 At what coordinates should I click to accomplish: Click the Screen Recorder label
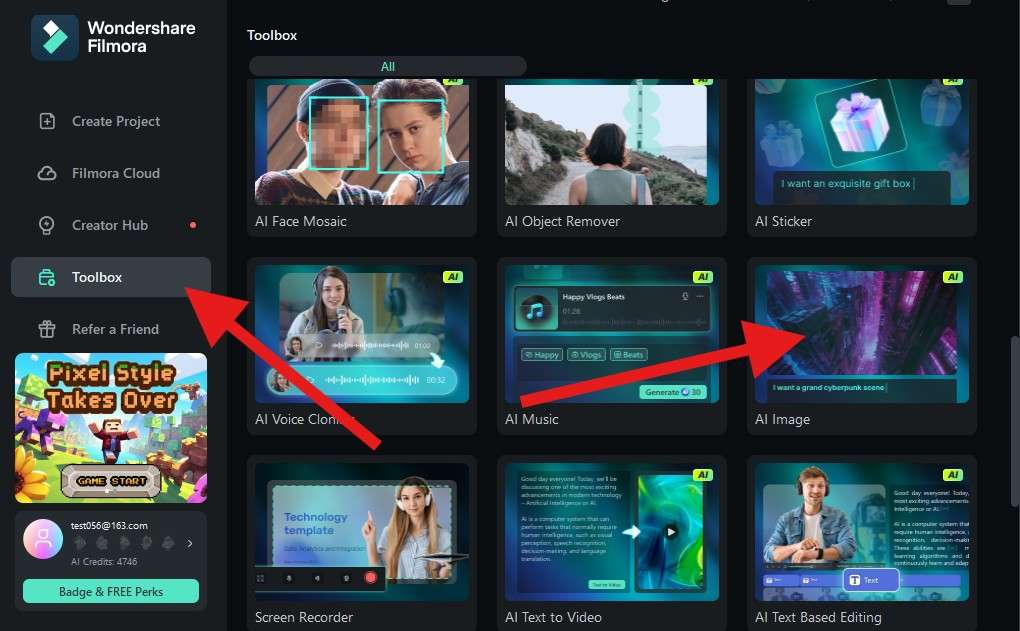point(304,617)
